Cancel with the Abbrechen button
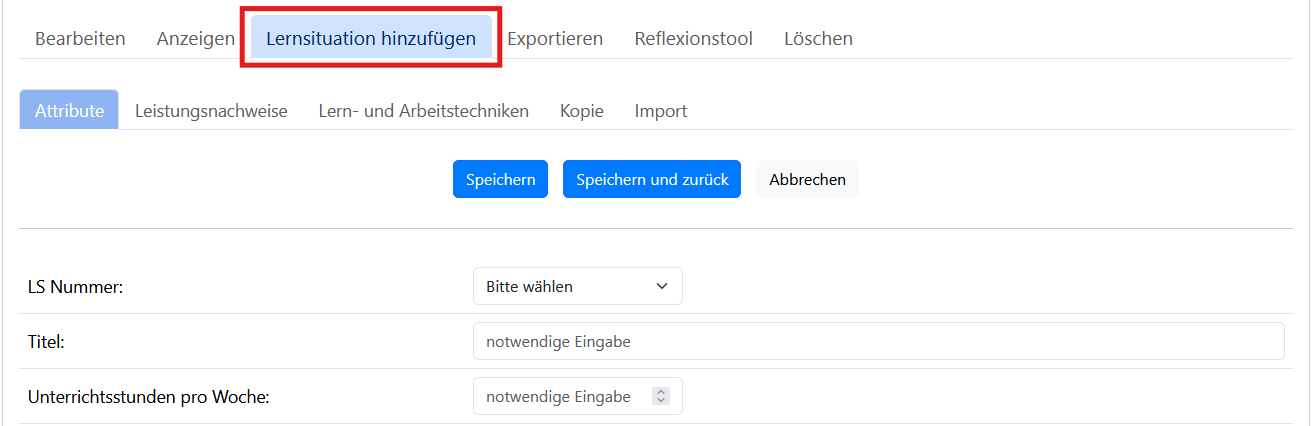Viewport: 1312px width, 426px height. coord(807,179)
